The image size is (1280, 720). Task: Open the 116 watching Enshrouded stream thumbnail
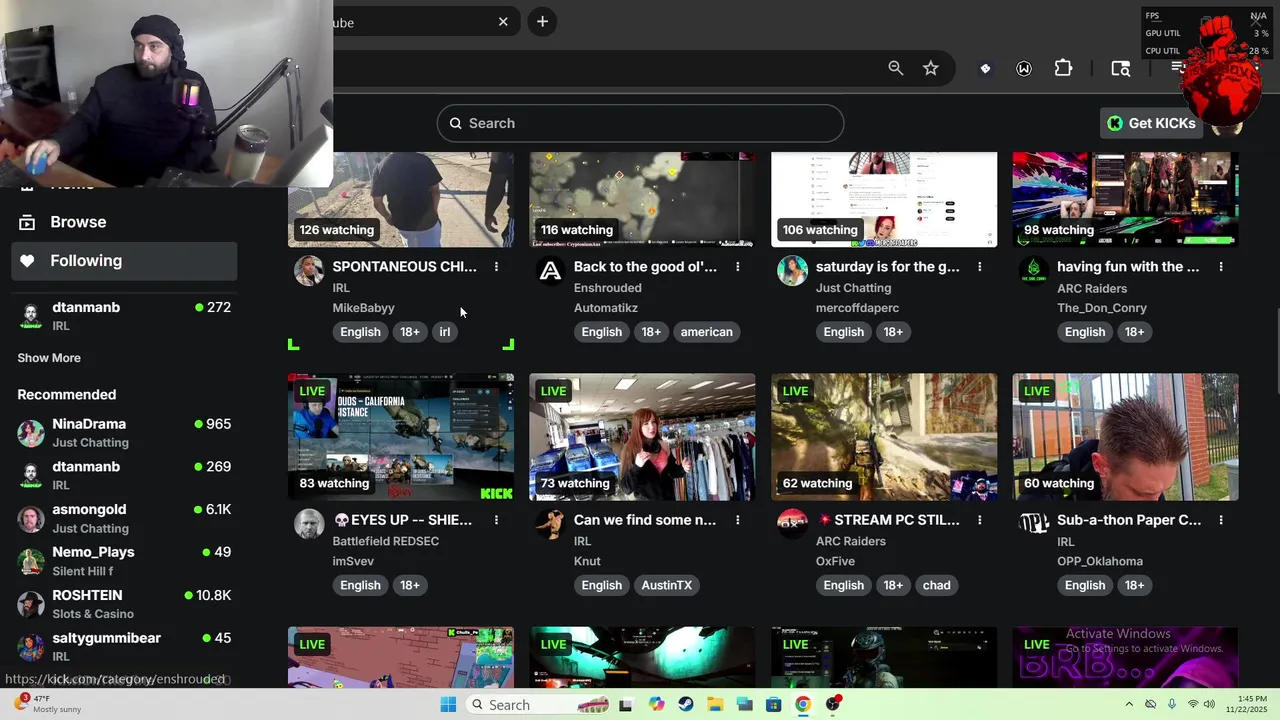[642, 200]
